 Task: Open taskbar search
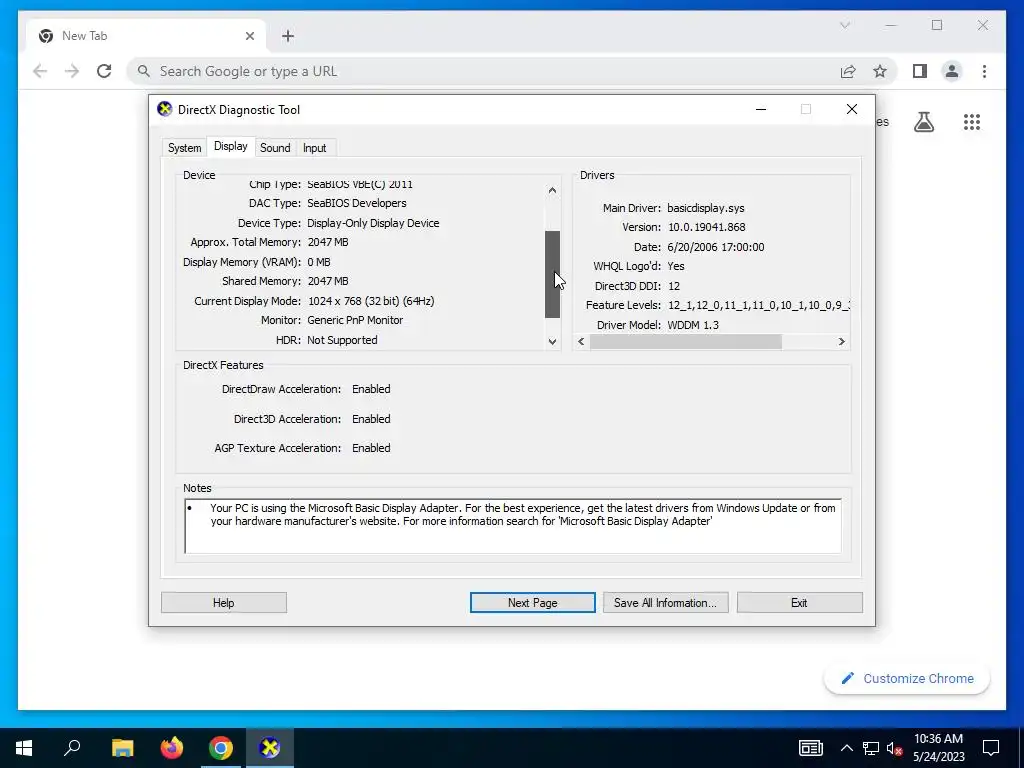[x=72, y=748]
